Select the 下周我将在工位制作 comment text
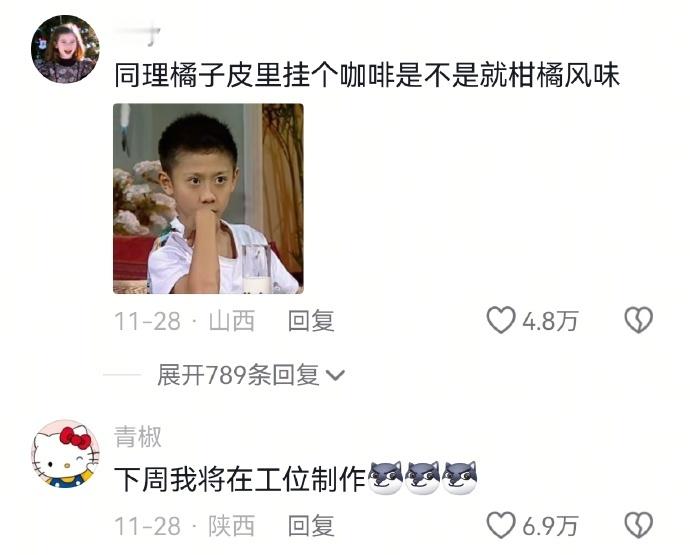 (240, 479)
